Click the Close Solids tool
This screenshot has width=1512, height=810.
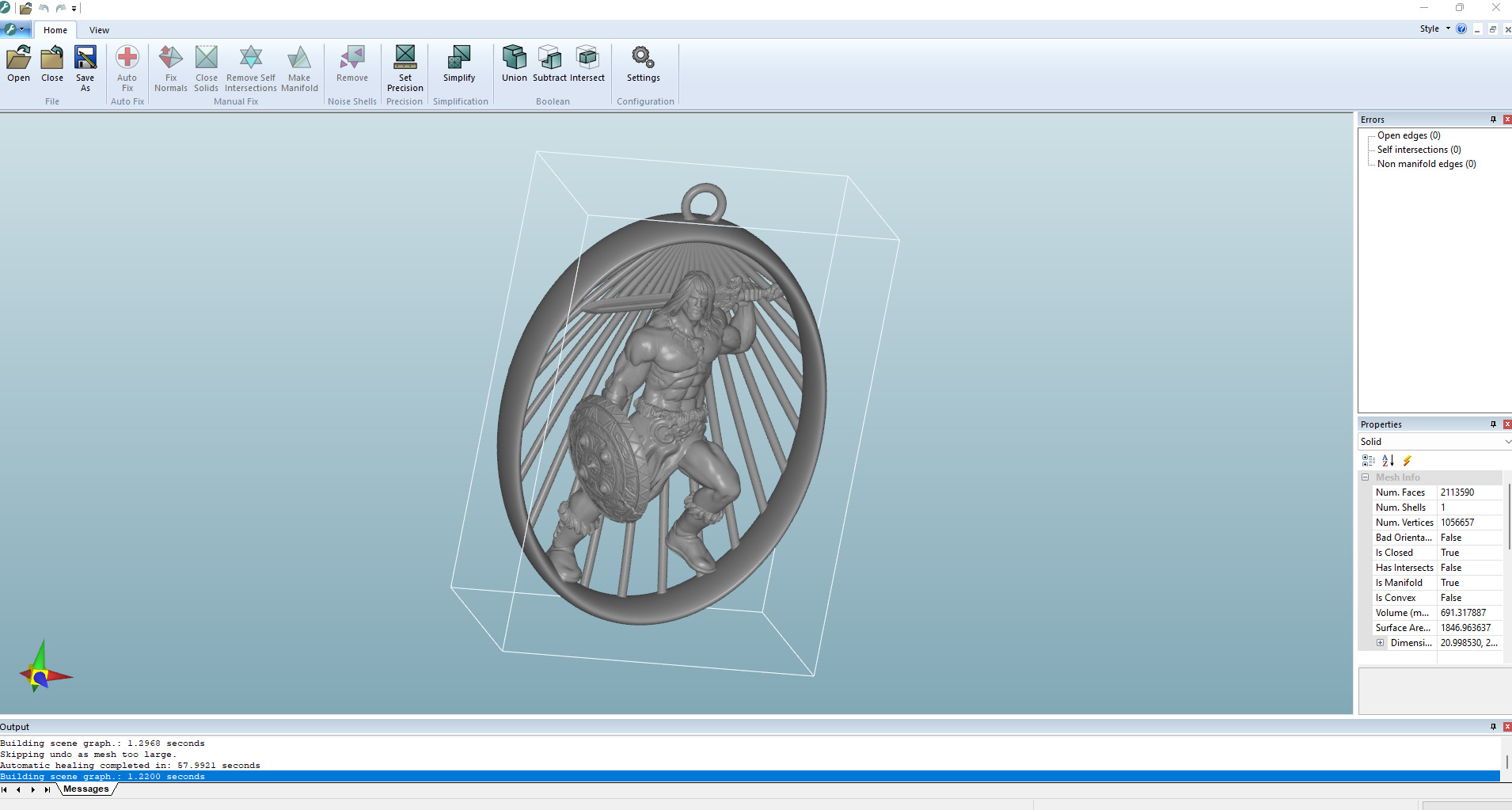coord(207,68)
